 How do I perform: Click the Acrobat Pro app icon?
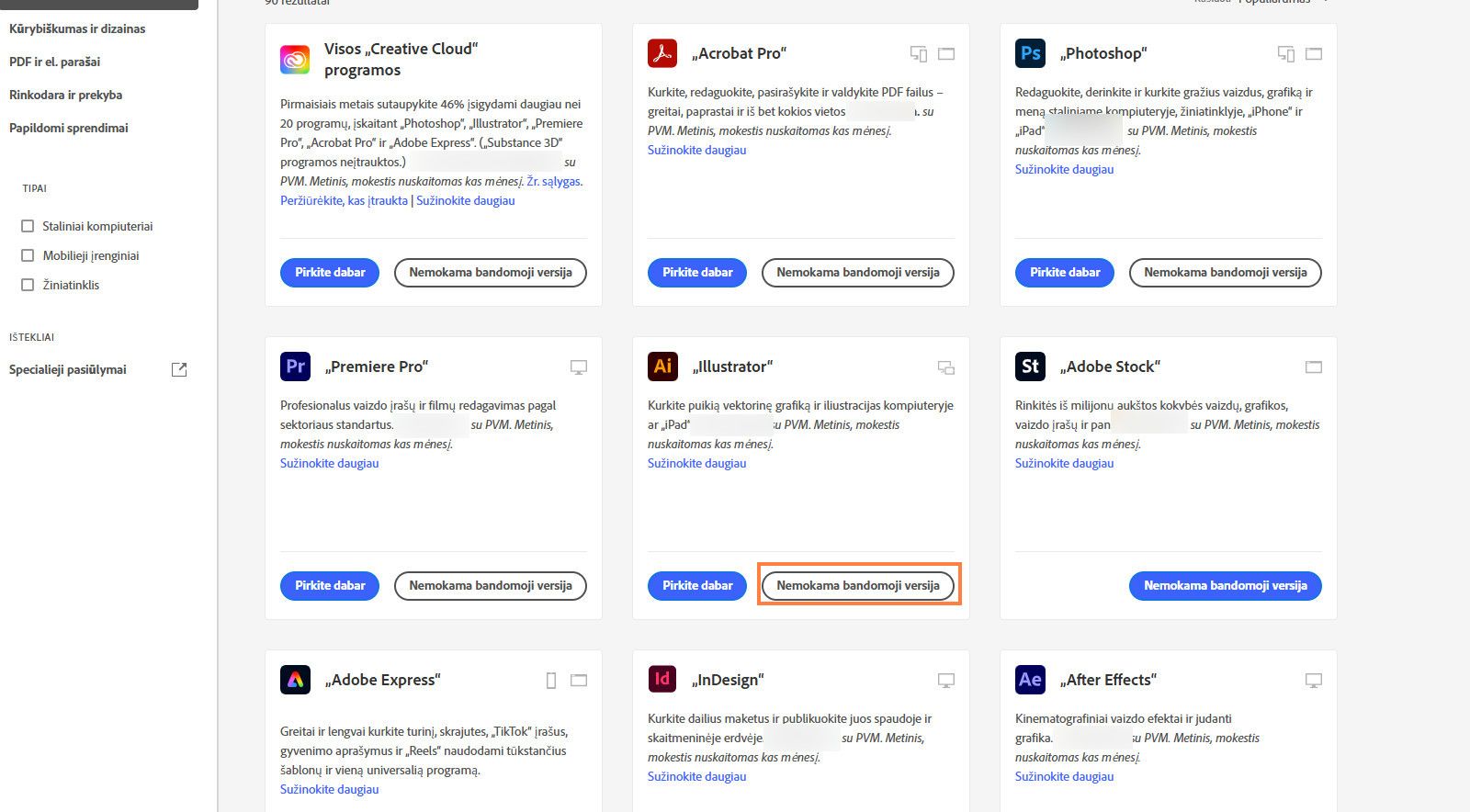662,53
